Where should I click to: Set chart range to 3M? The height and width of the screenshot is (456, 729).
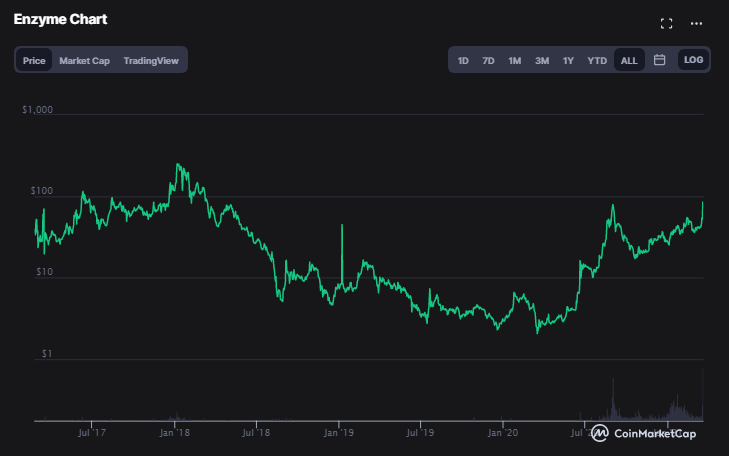tap(541, 60)
